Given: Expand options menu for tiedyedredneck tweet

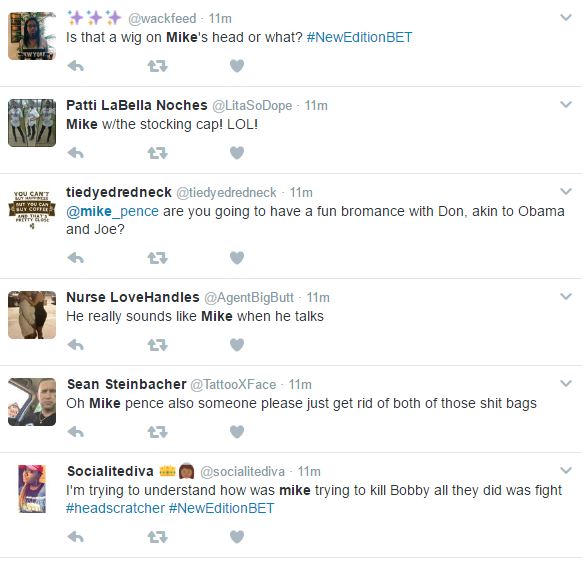Looking at the screenshot, I should pyautogui.click(x=566, y=192).
